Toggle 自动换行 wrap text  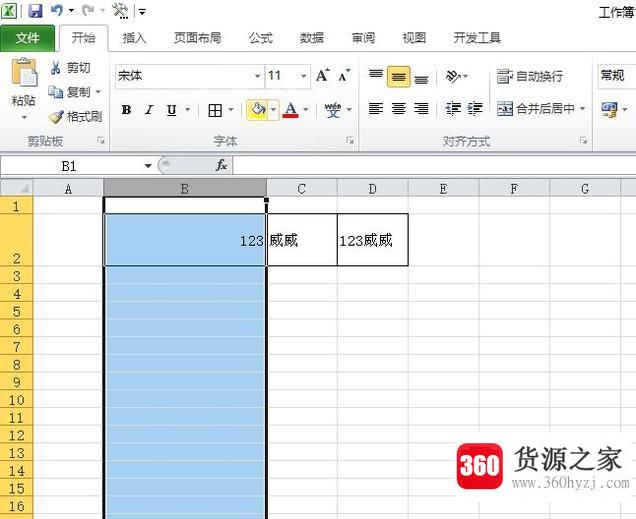530,76
